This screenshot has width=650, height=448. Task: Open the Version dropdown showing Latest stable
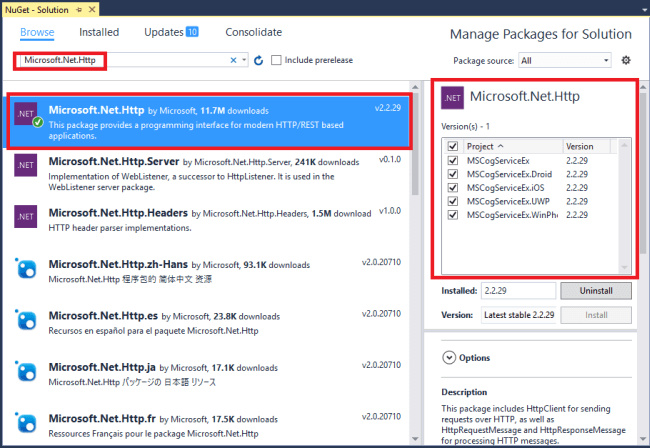(519, 315)
